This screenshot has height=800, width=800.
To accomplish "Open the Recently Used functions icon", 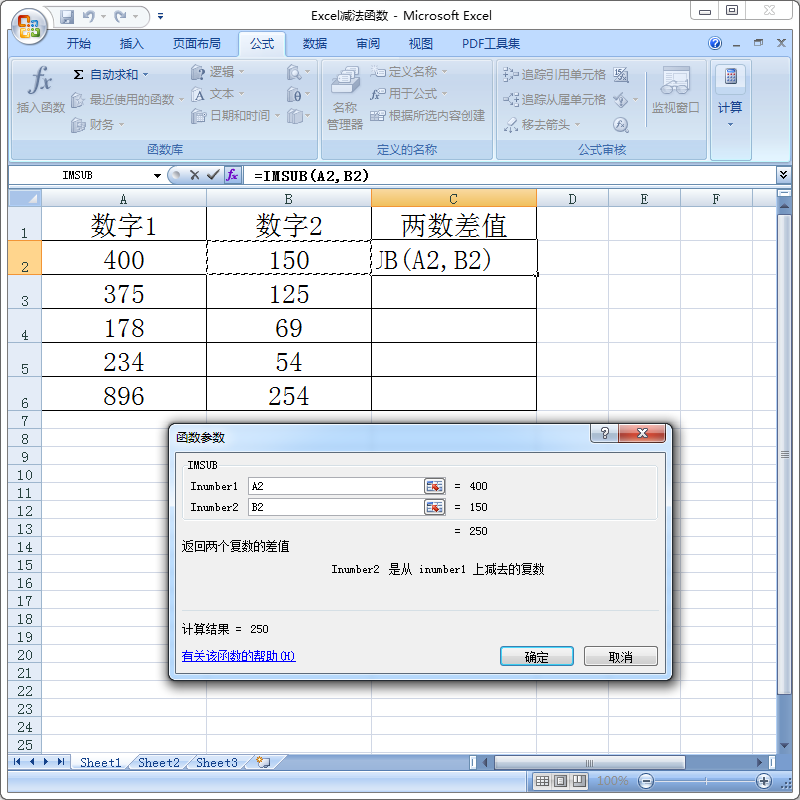I will point(78,100).
